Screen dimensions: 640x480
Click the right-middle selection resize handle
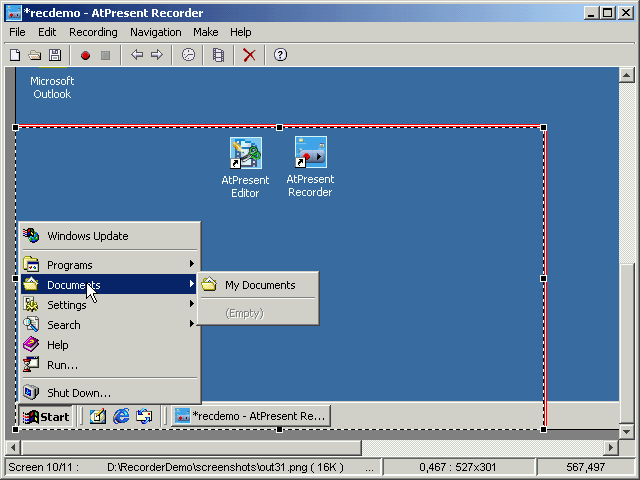544,278
